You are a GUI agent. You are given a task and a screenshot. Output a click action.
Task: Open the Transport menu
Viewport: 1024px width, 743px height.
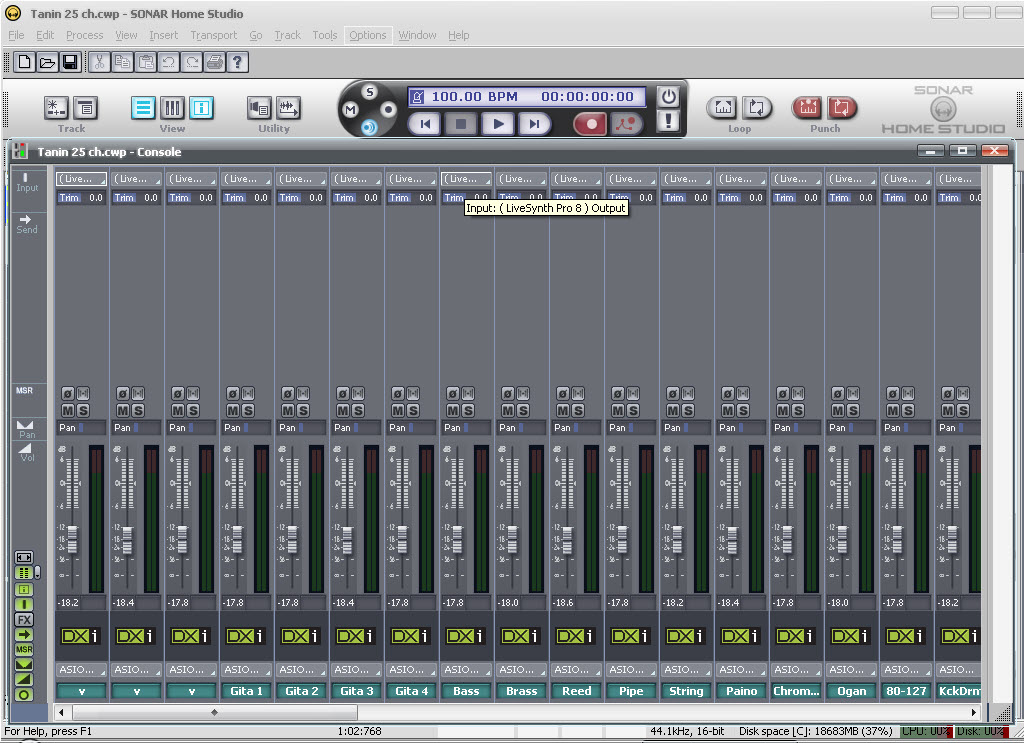[214, 35]
